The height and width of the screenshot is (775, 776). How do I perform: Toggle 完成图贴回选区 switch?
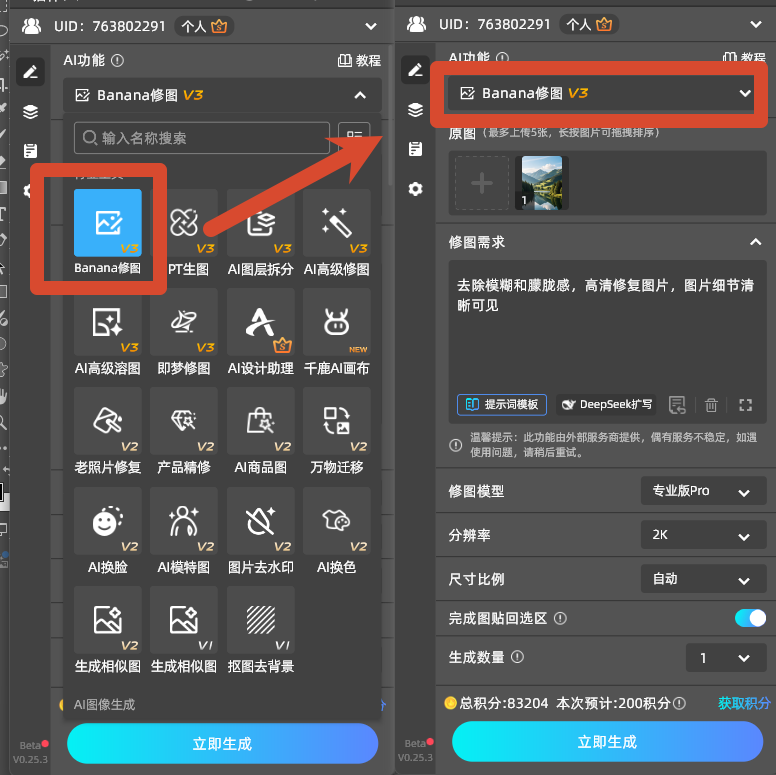(x=750, y=618)
